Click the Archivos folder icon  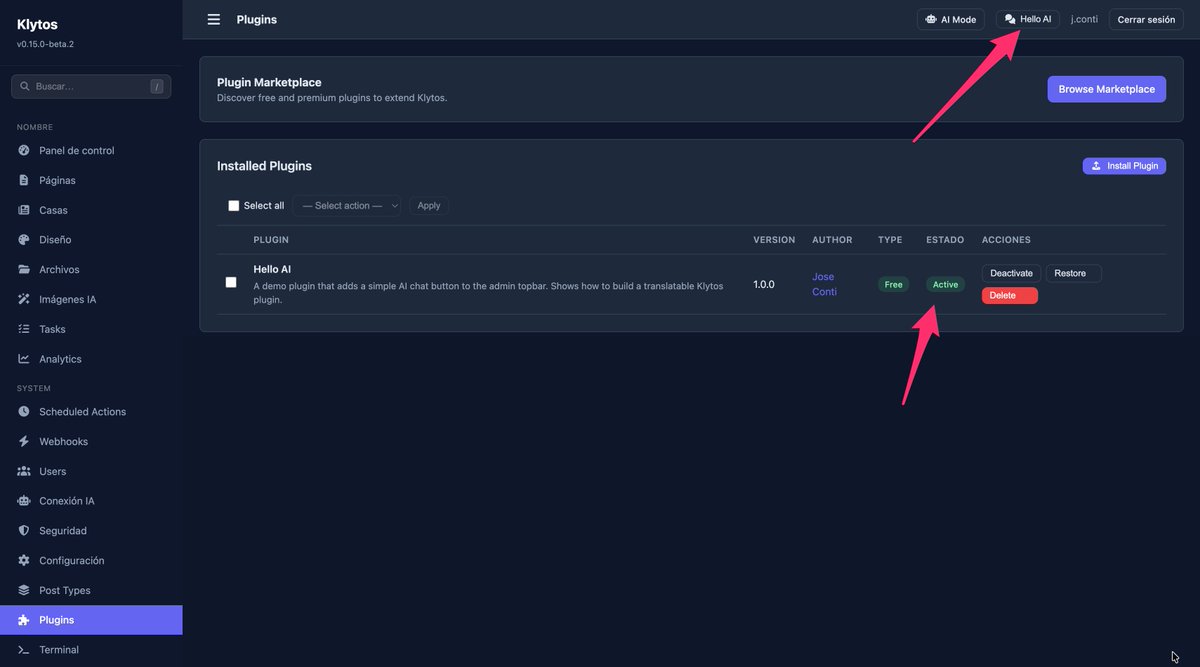[x=24, y=270]
